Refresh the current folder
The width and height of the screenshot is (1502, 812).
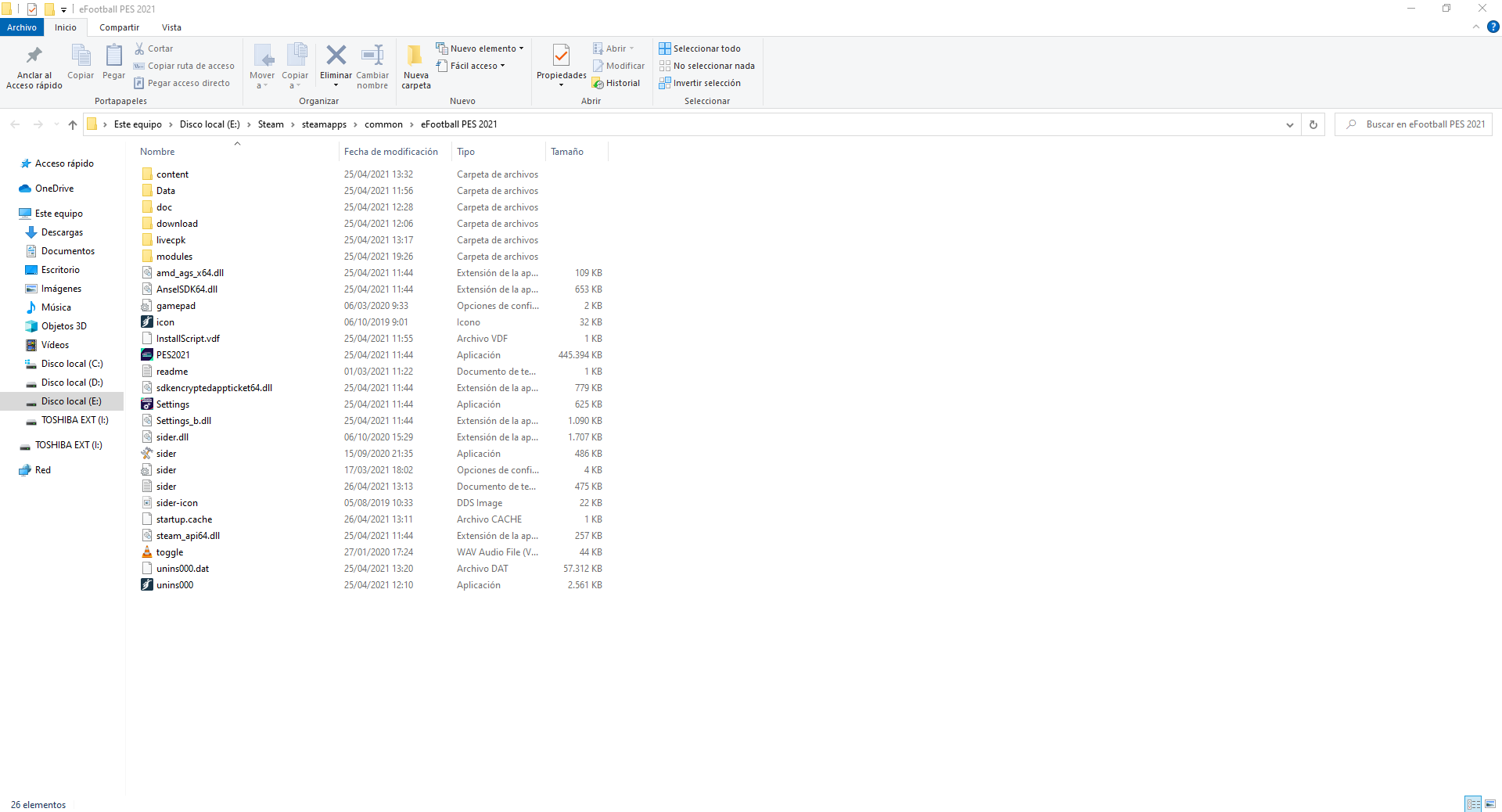[1313, 124]
